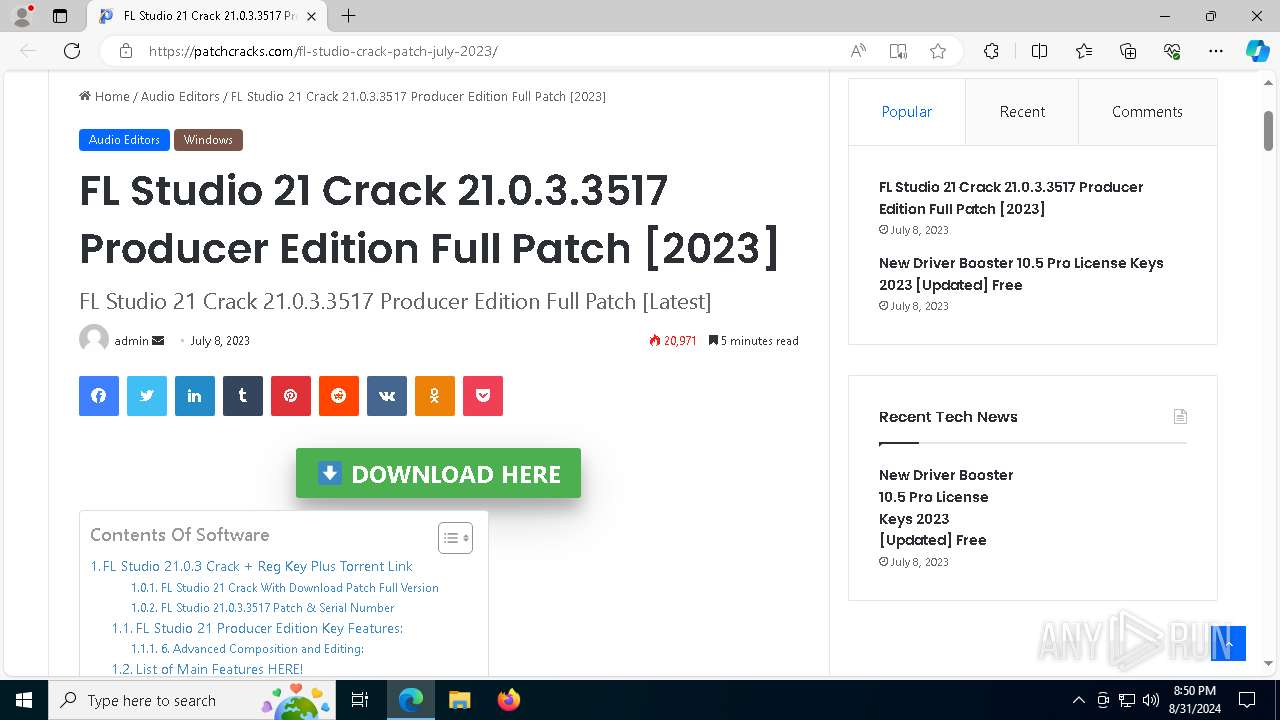
Task: Launch Firefox from the taskbar
Action: 508,700
